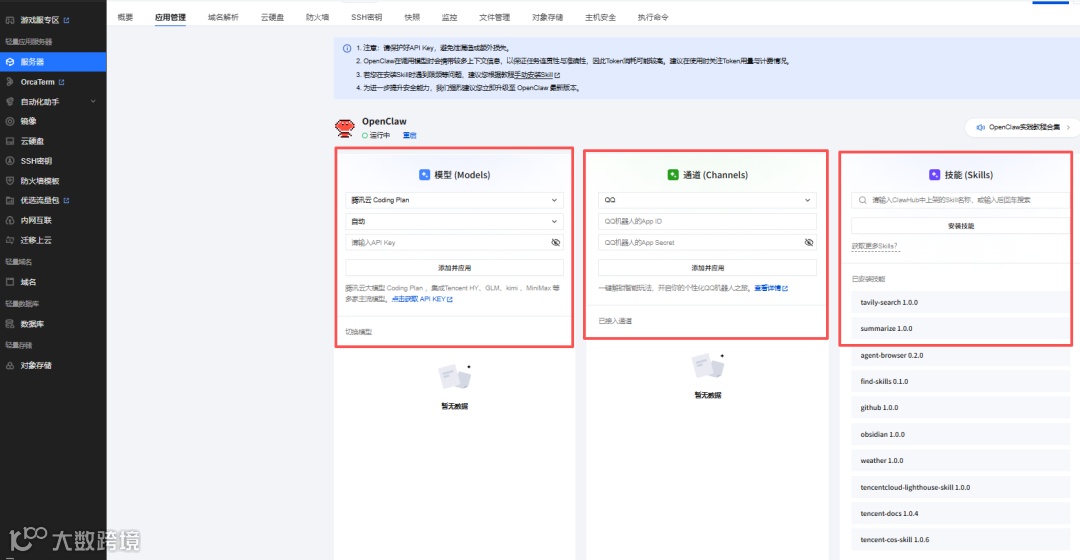1080x560 pixels.
Task: Toggle QQ App Secret visibility eye icon
Action: pyautogui.click(x=809, y=242)
